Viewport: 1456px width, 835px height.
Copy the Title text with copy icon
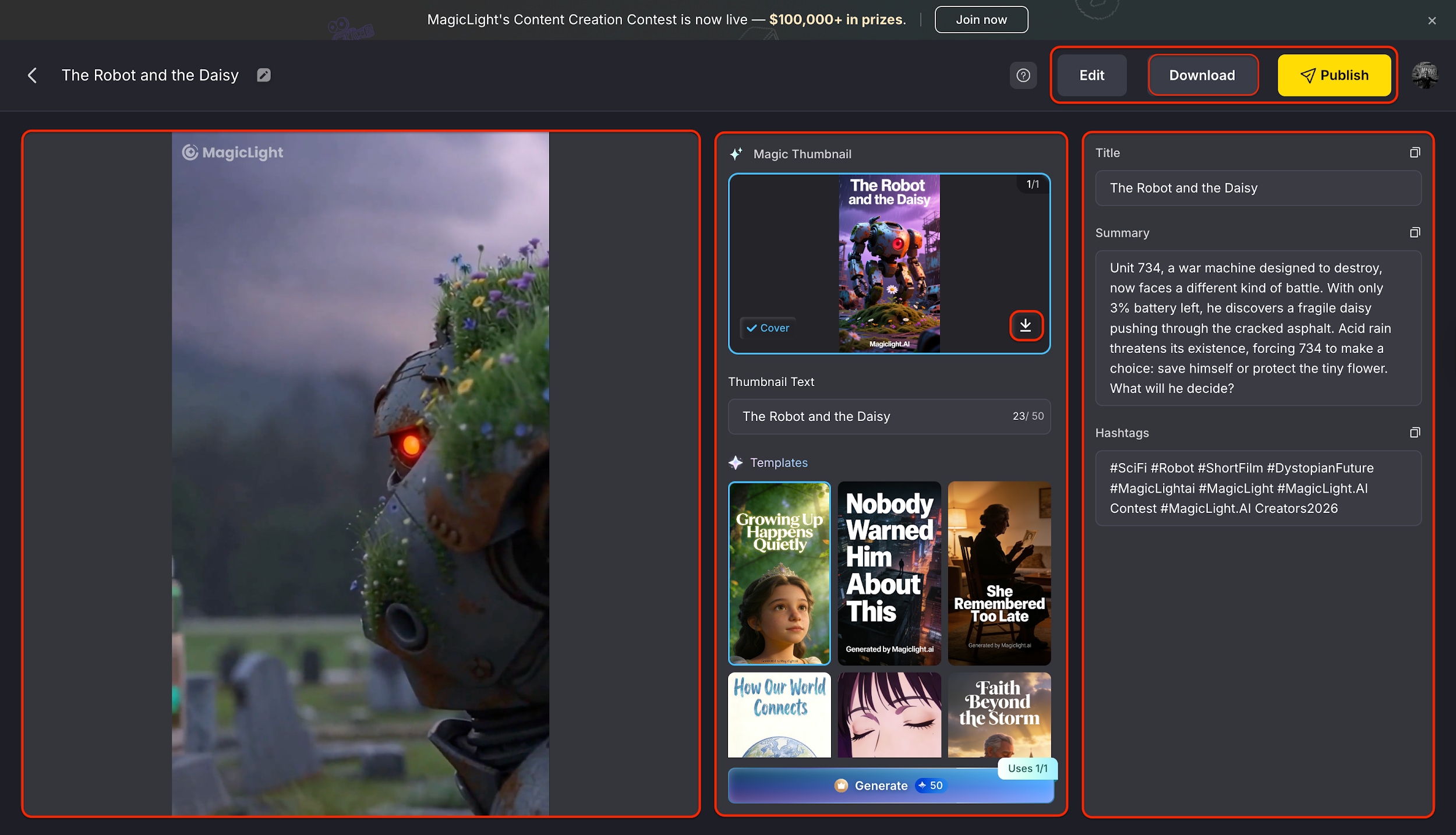(x=1415, y=153)
